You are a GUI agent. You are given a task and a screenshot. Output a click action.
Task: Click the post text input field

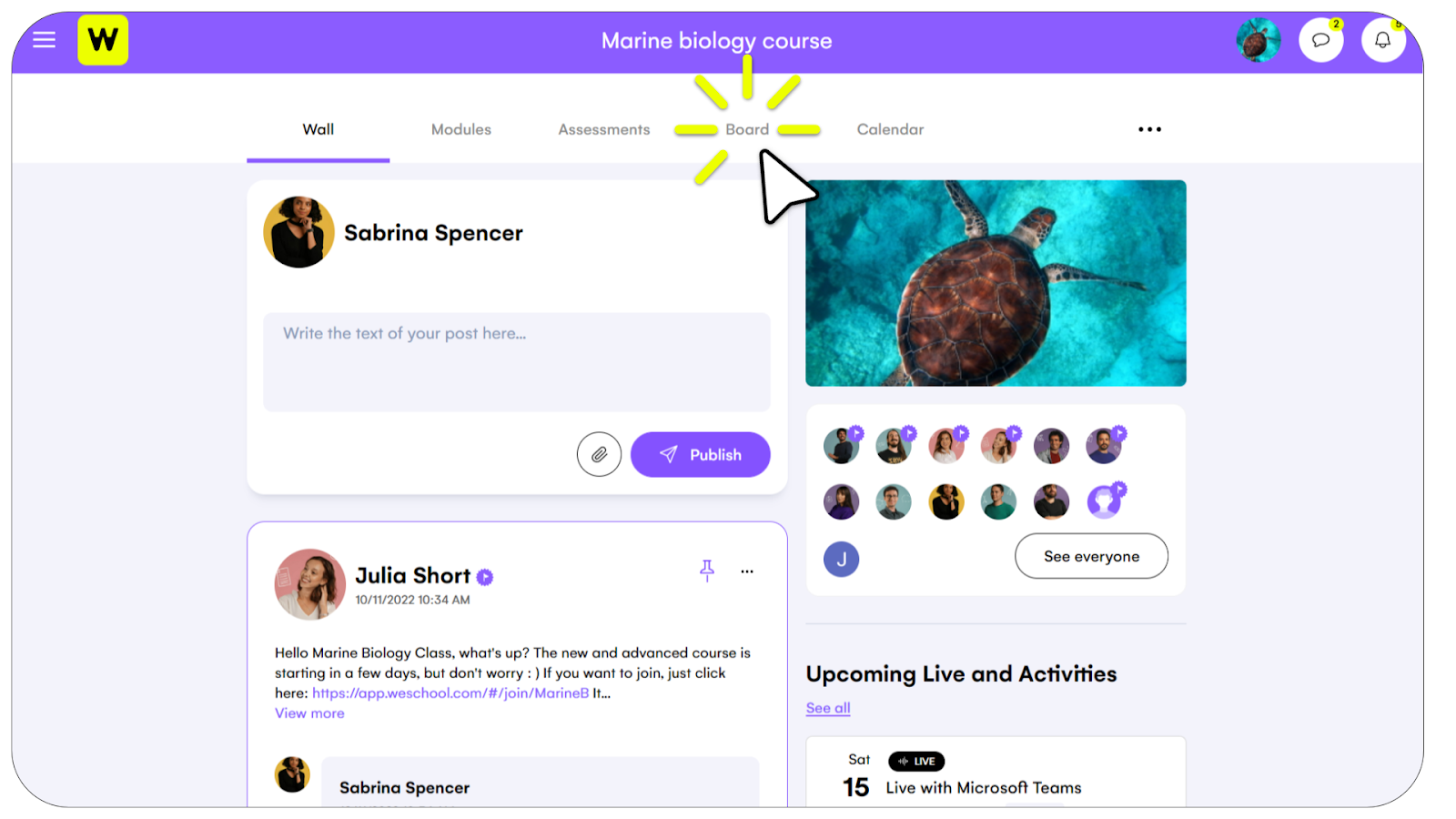tap(517, 362)
